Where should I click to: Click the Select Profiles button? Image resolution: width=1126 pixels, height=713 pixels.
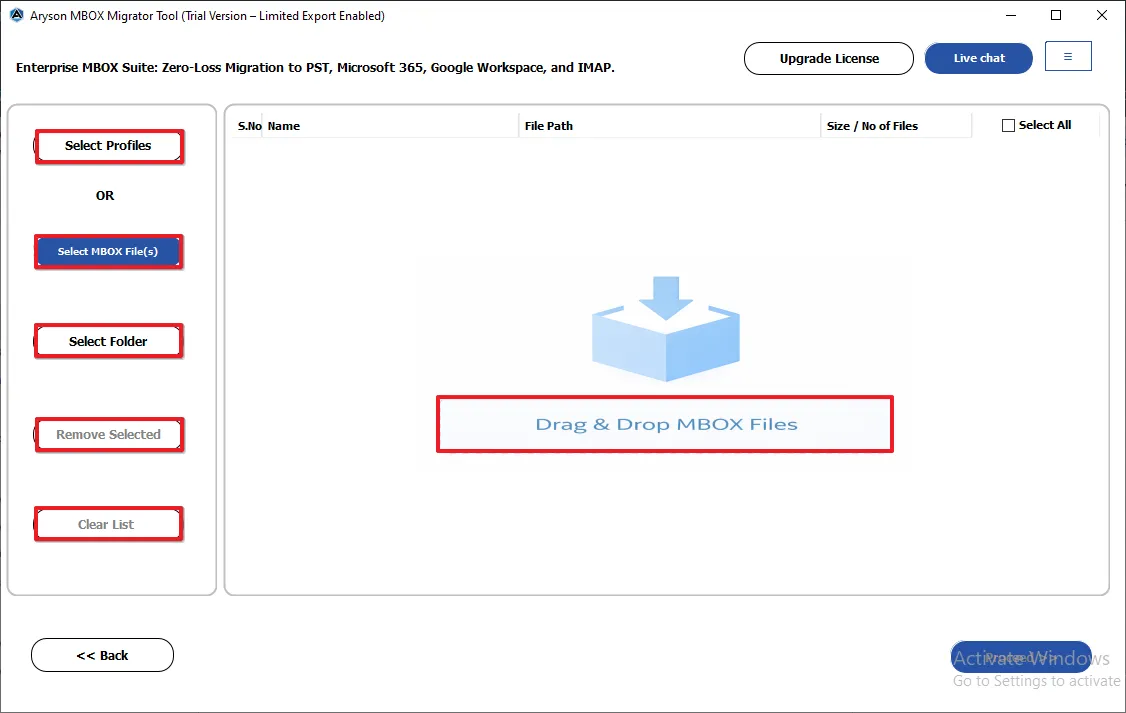[x=109, y=146]
